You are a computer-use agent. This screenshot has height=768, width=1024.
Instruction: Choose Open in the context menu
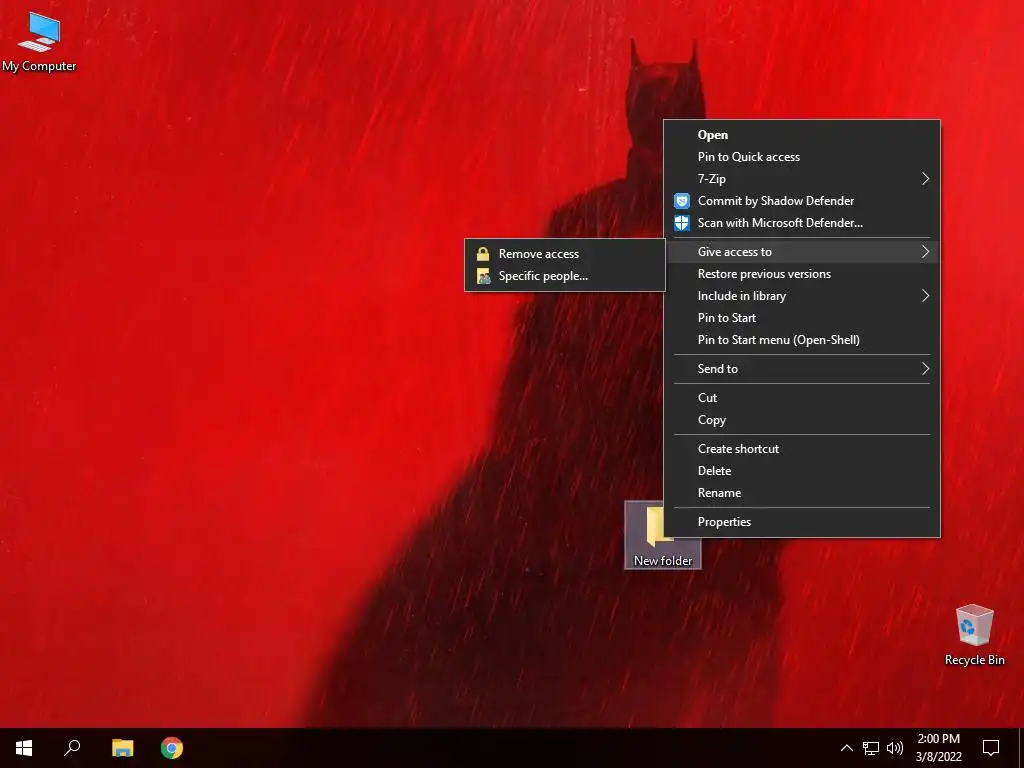(x=802, y=135)
